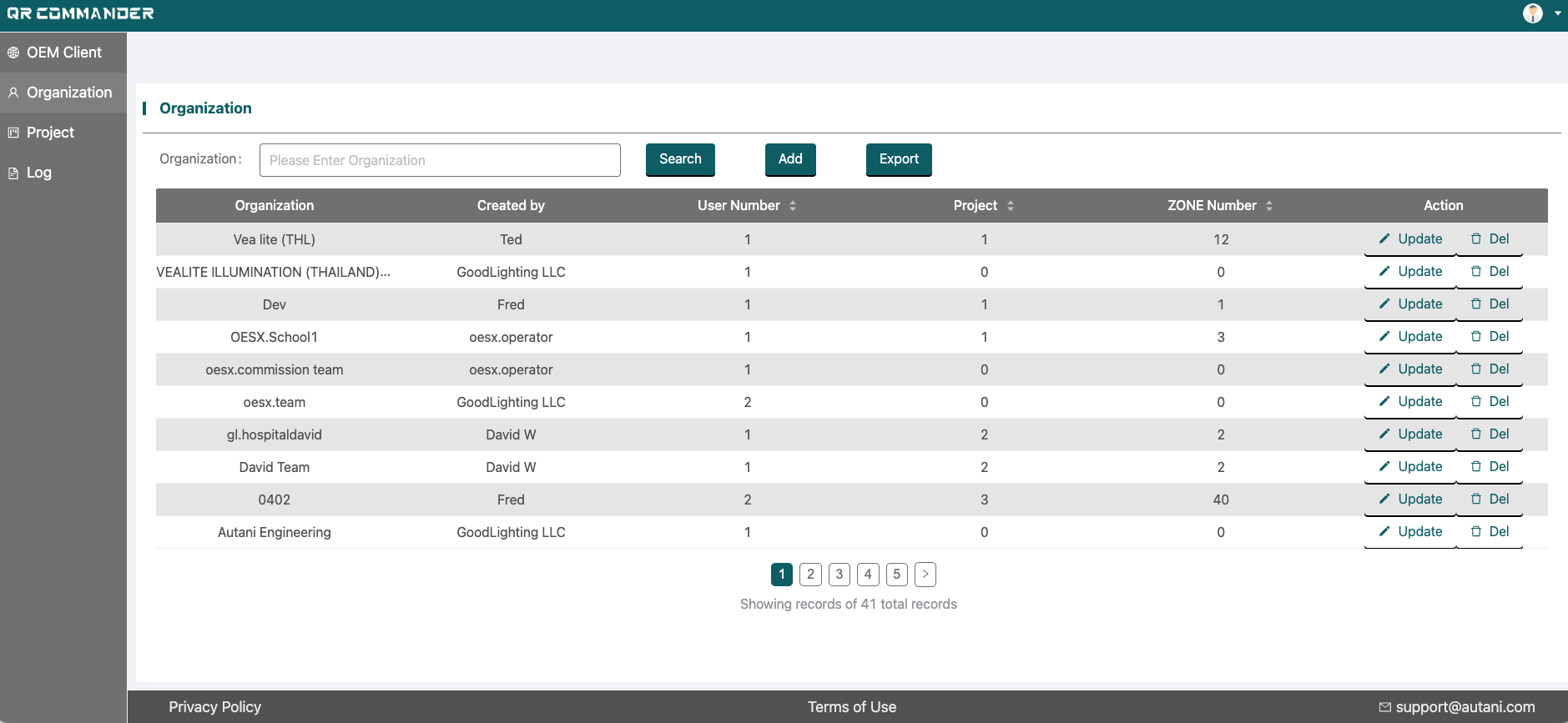Update the David Team organization
1568x723 pixels.
(x=1410, y=467)
